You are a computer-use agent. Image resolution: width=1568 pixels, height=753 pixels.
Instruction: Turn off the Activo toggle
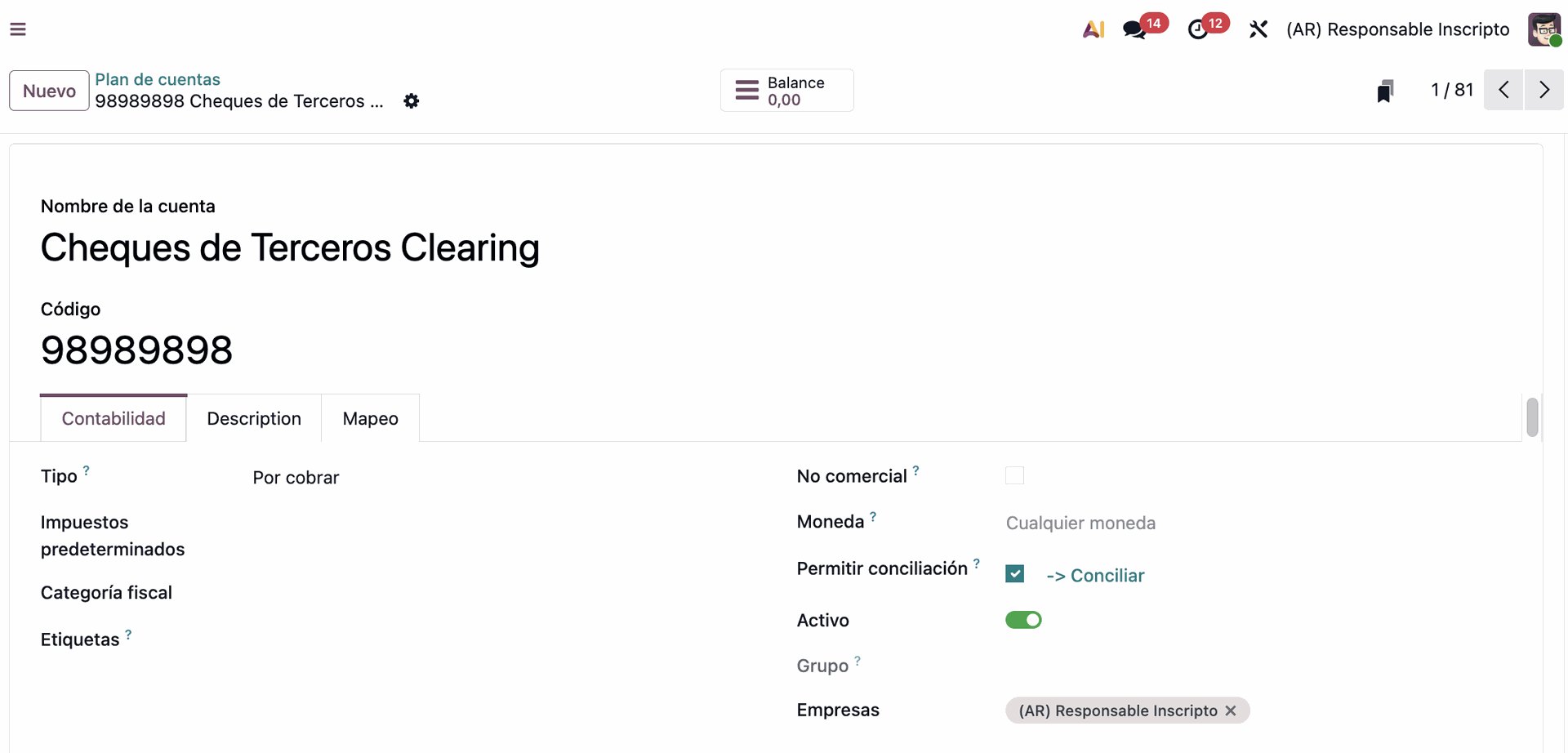point(1023,620)
